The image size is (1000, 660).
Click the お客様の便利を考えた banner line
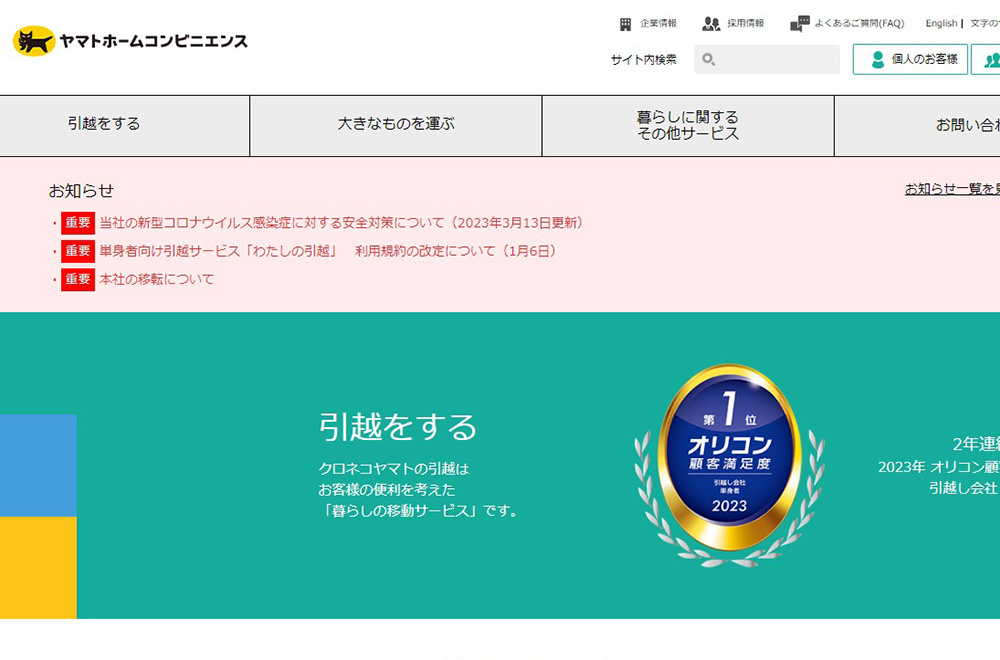pos(386,490)
